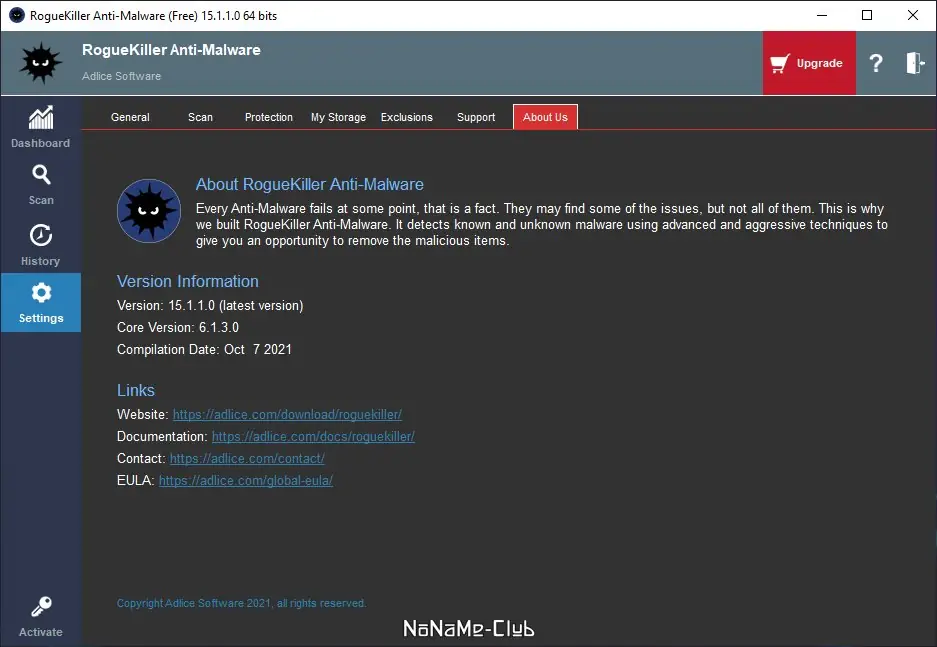Select the Exclusions tab
The image size is (937, 647).
(x=407, y=117)
